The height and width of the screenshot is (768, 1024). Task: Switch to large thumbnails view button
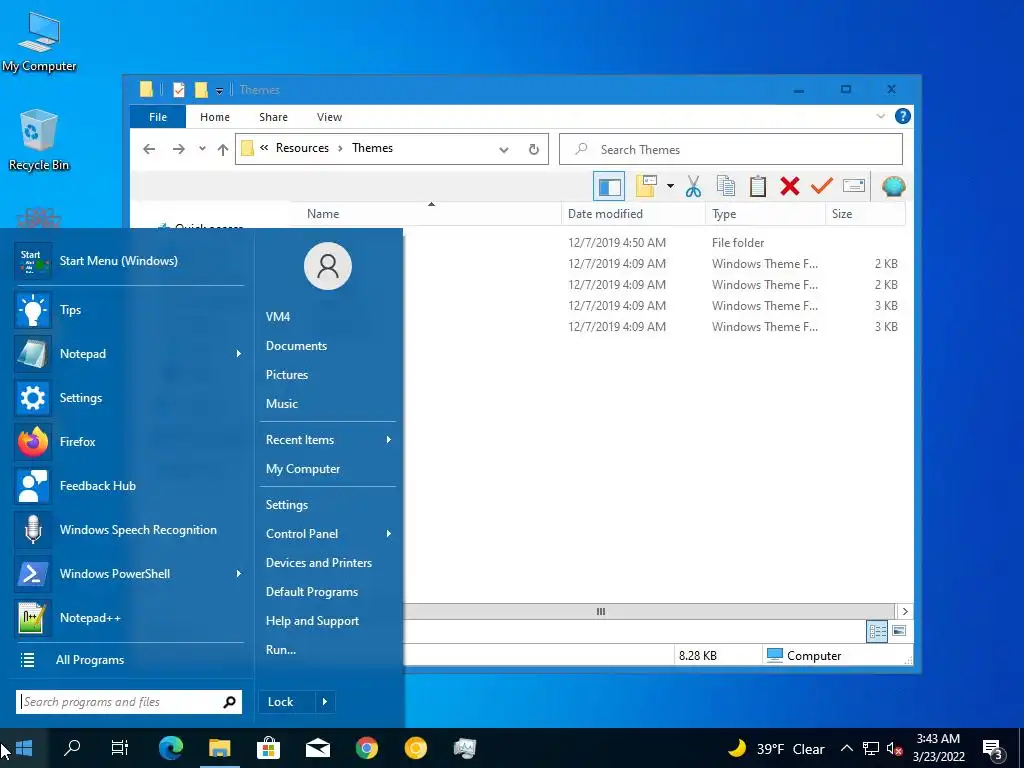899,631
